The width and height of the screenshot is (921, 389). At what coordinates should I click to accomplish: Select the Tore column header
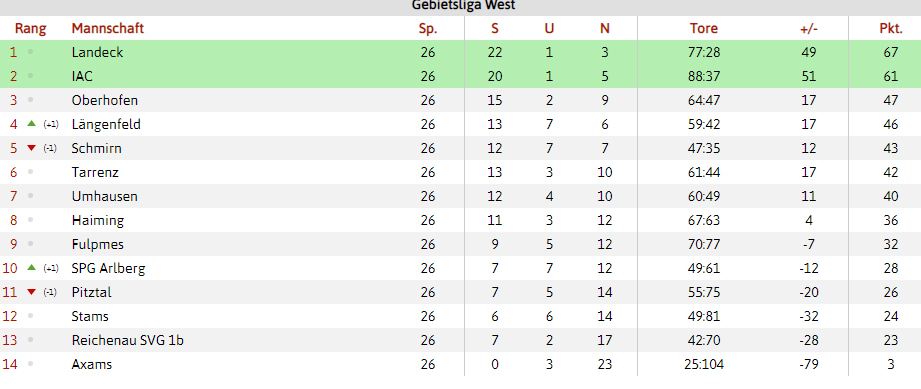click(x=704, y=28)
